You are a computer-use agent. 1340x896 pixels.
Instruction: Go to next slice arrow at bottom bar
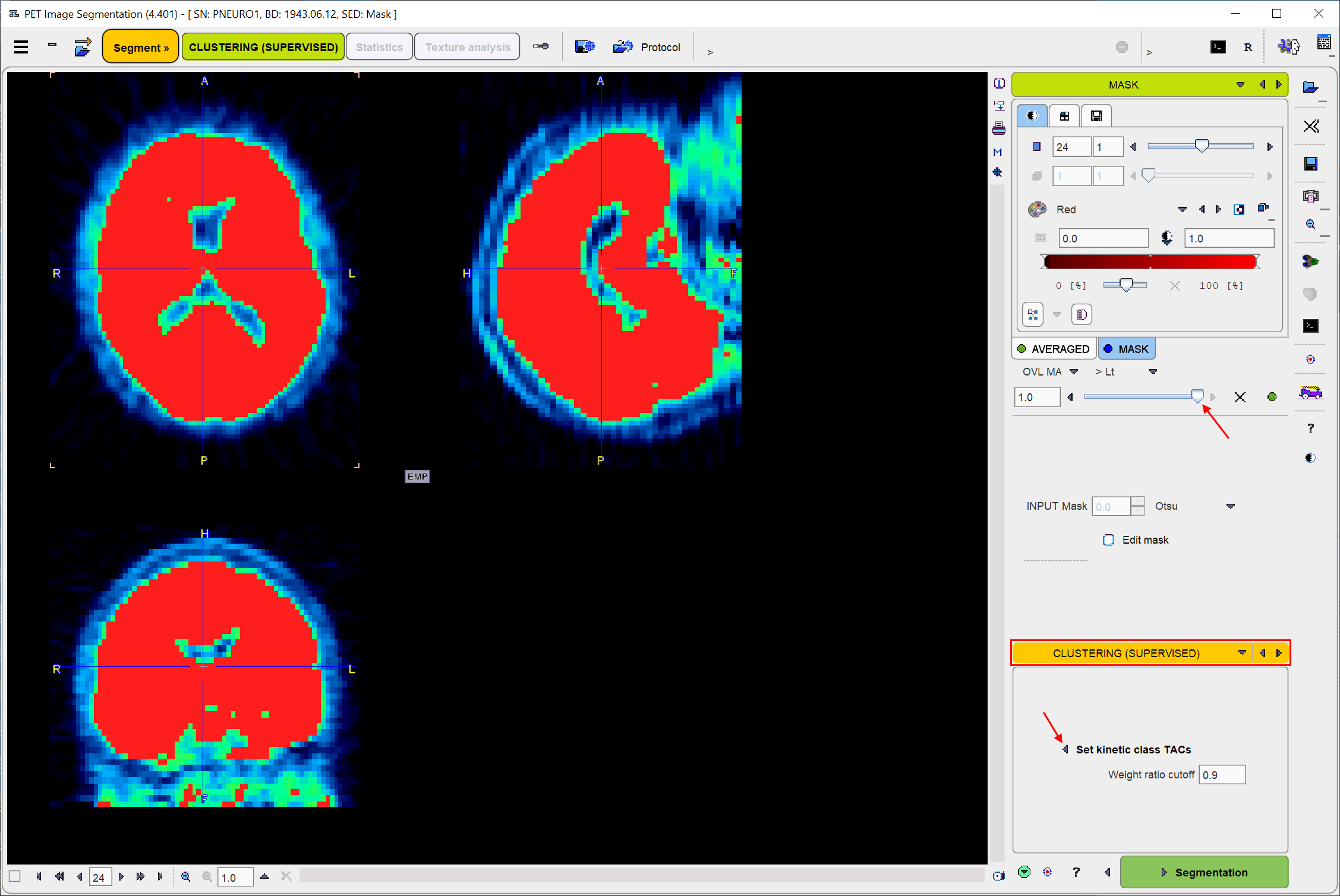click(x=121, y=876)
